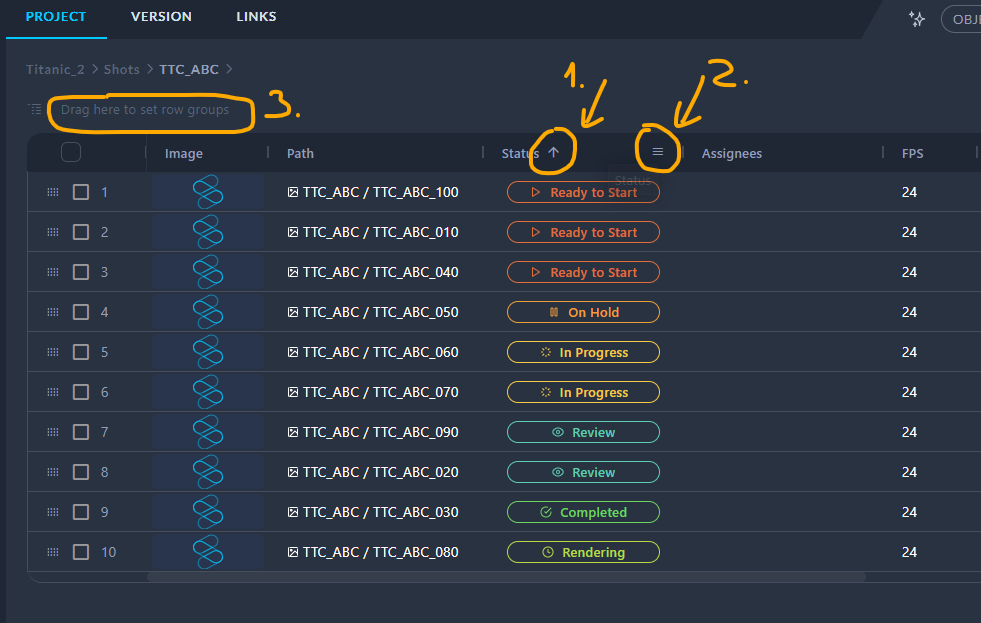This screenshot has width=981, height=623.
Task: Click the image icon beside TTC_ABC_100 path
Action: [x=293, y=192]
